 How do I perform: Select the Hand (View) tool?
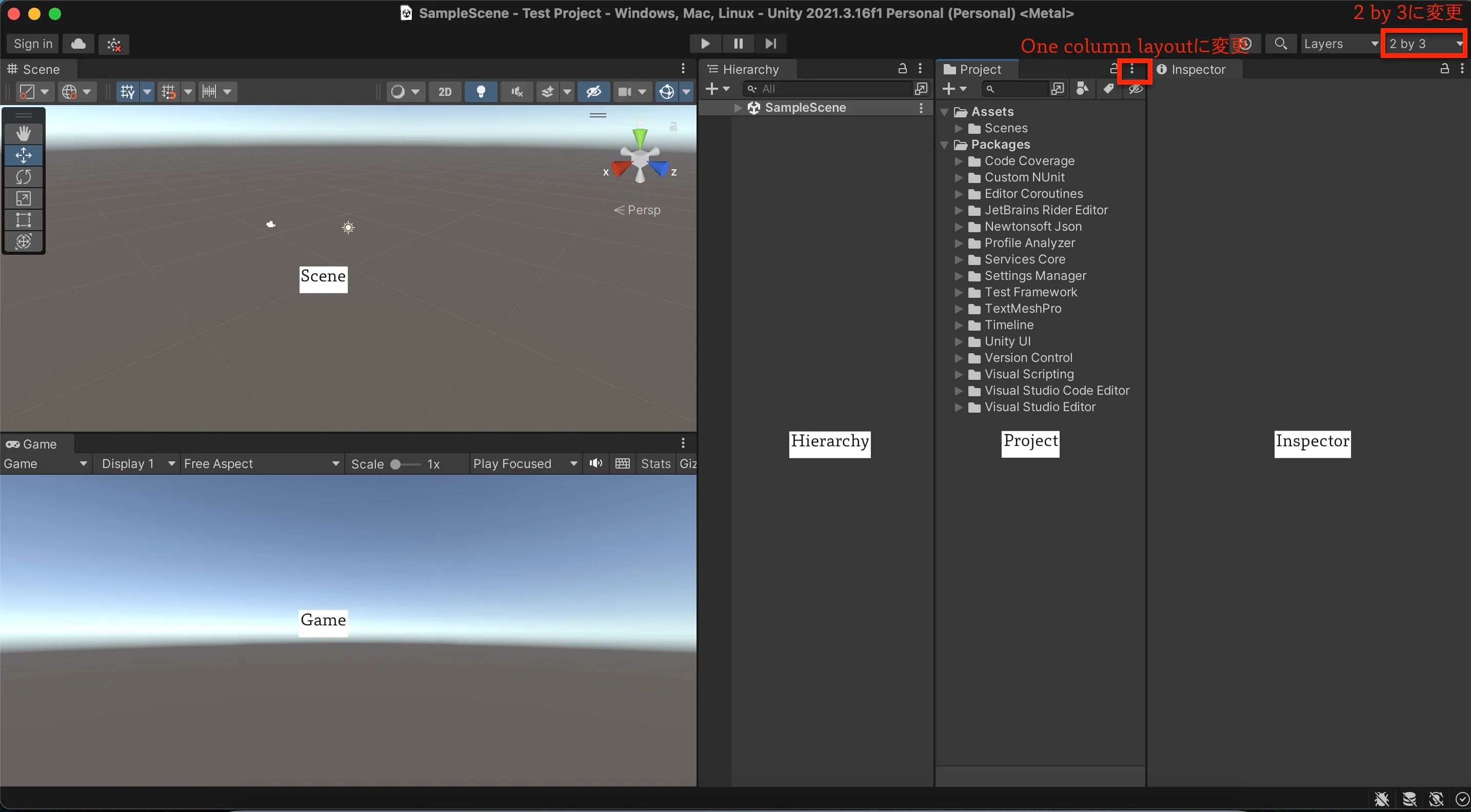[x=24, y=133]
